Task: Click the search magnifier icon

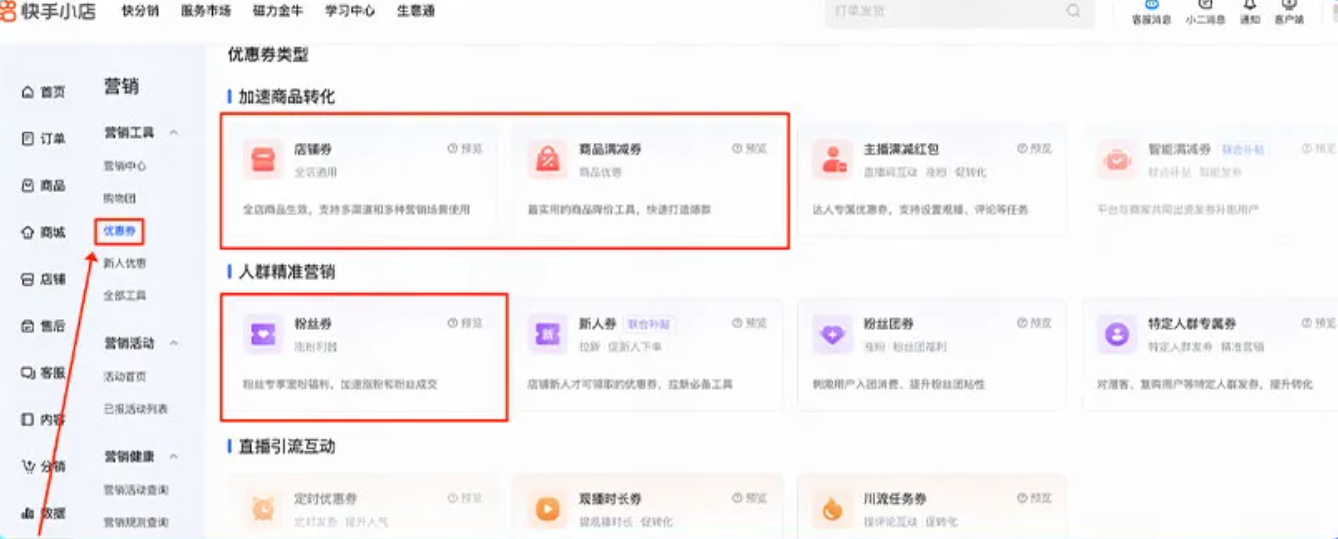Action: tap(1073, 11)
